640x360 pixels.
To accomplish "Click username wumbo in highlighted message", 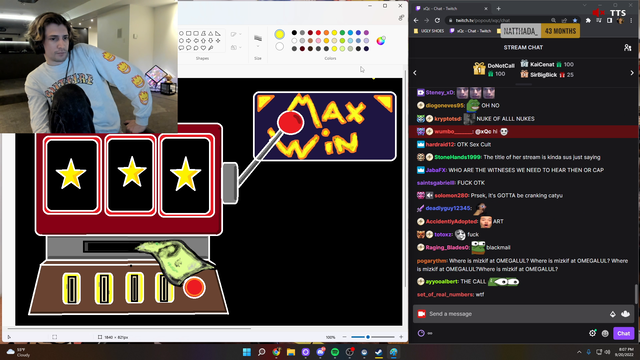I will click(x=453, y=131).
